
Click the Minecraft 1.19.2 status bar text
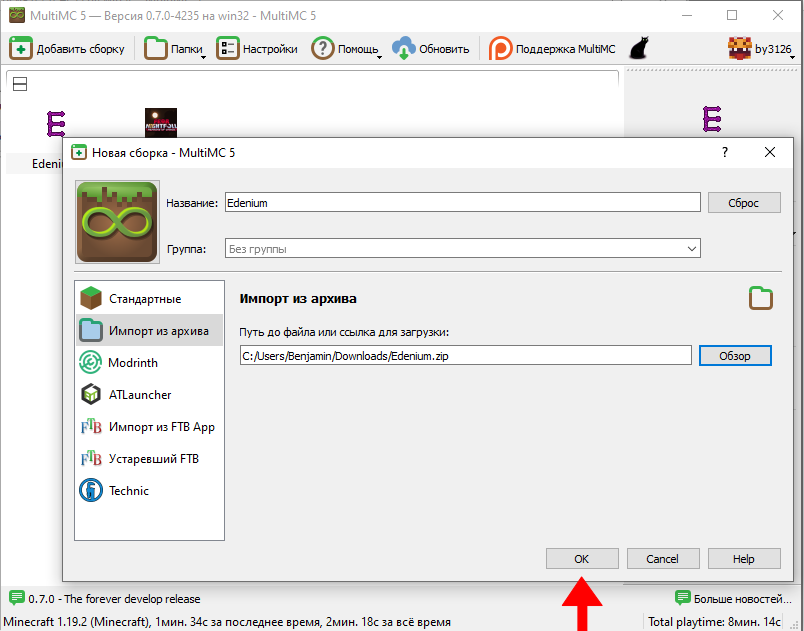coord(227,622)
